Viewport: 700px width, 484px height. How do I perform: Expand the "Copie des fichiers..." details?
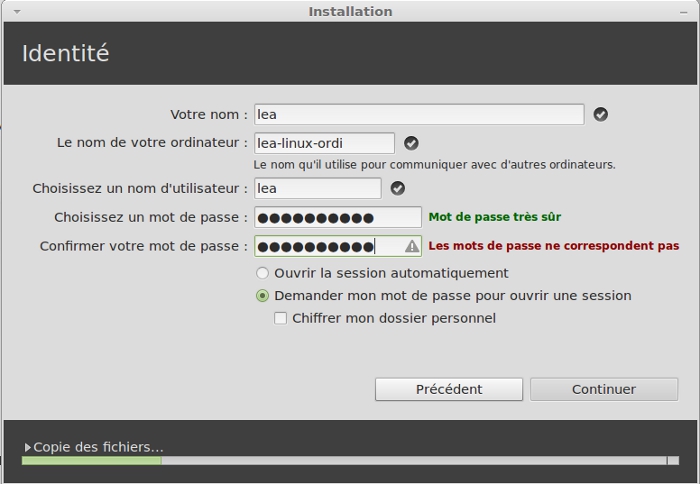(28, 447)
